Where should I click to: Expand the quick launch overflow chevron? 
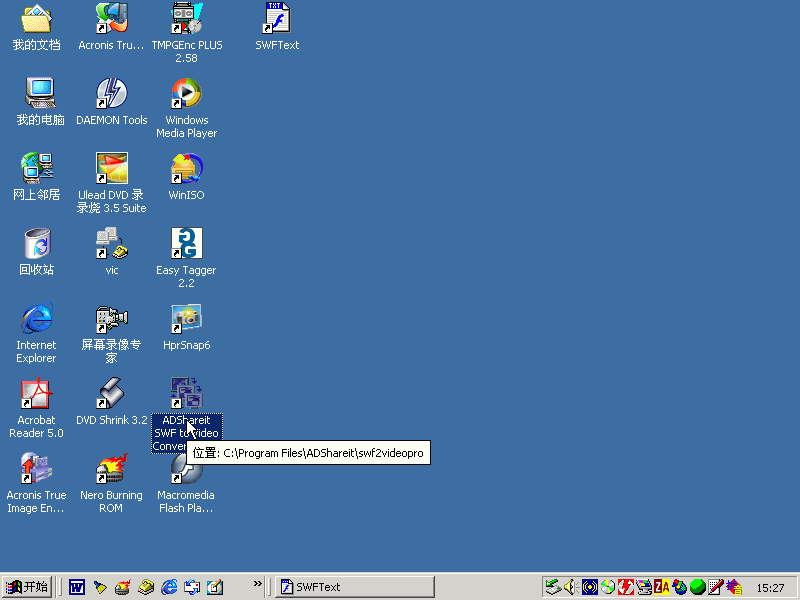(257, 584)
